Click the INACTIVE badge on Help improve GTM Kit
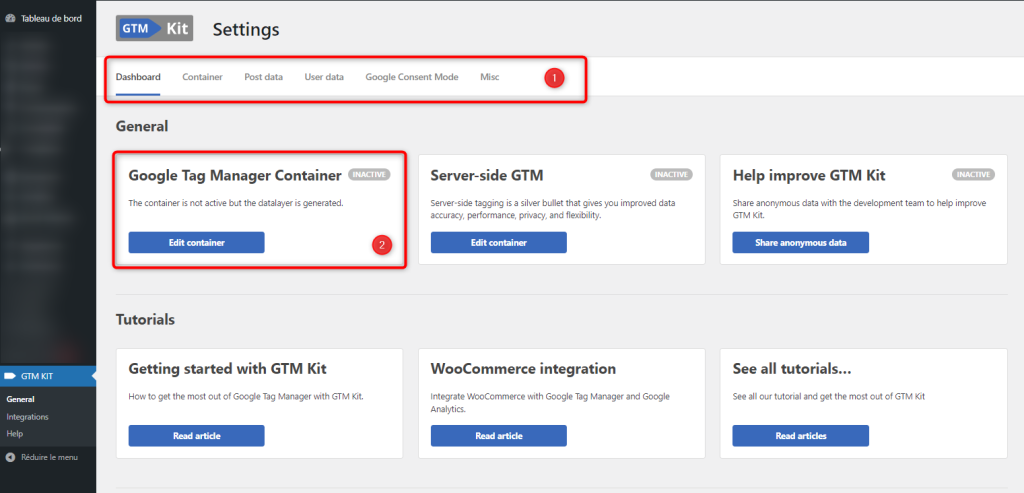This screenshot has width=1024, height=493. (x=974, y=174)
